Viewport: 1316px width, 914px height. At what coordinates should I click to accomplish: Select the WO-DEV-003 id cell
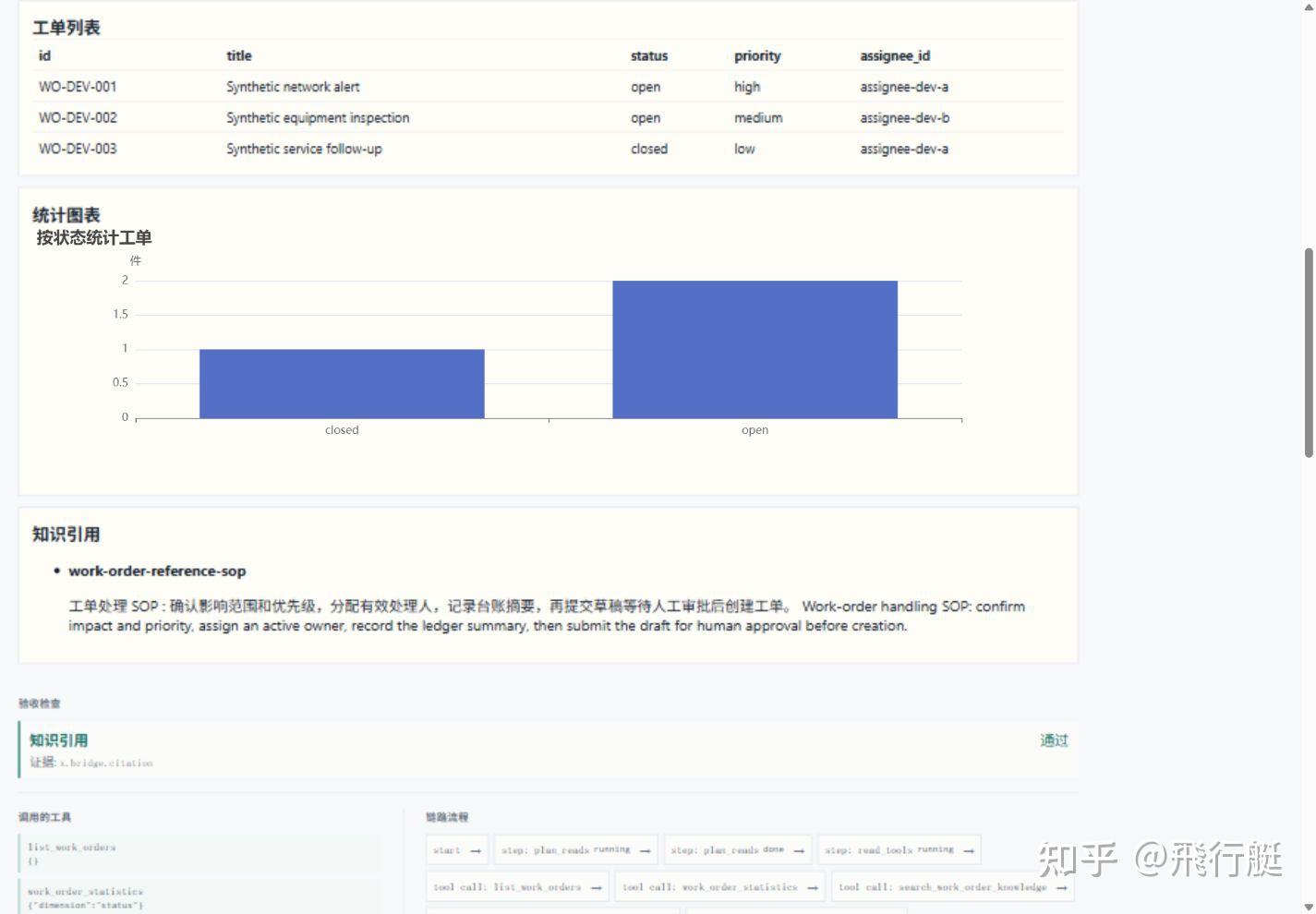coord(78,149)
